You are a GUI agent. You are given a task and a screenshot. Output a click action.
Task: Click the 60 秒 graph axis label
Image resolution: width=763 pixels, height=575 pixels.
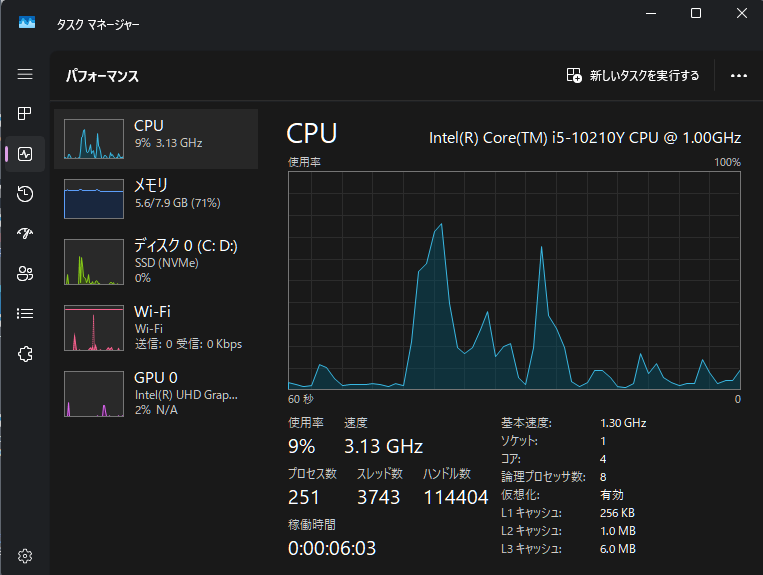[301, 399]
